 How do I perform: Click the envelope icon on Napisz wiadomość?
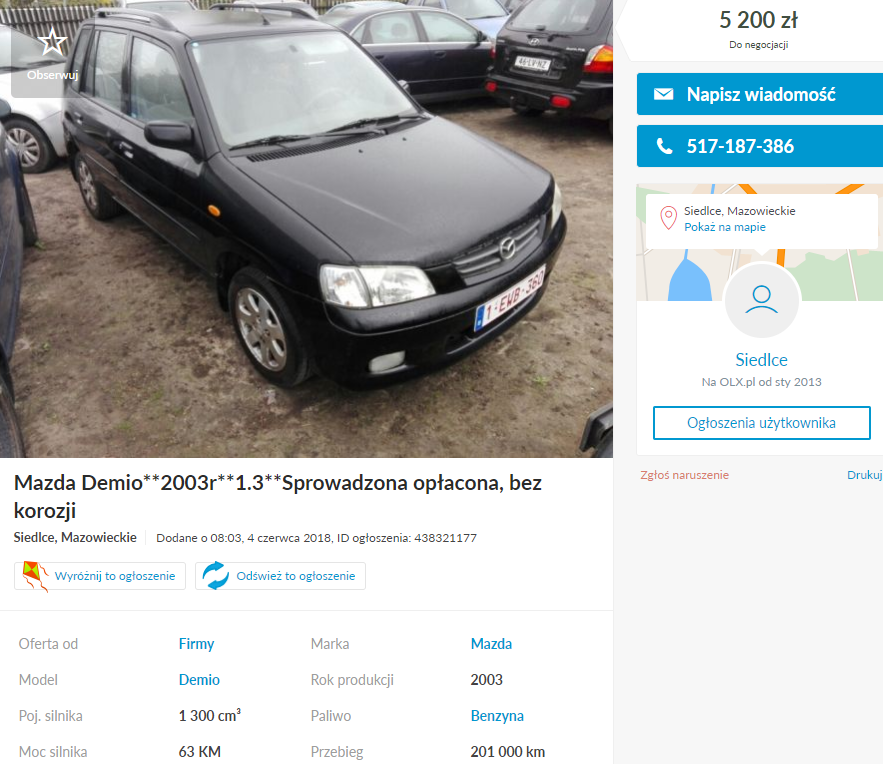tap(663, 94)
